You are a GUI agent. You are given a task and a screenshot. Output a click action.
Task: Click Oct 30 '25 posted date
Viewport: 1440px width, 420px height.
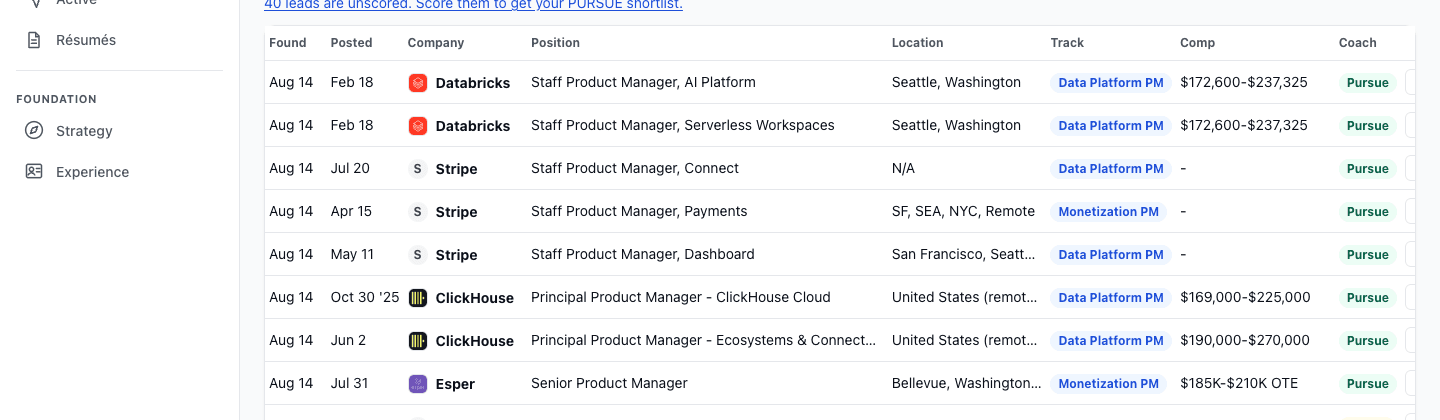(x=365, y=297)
